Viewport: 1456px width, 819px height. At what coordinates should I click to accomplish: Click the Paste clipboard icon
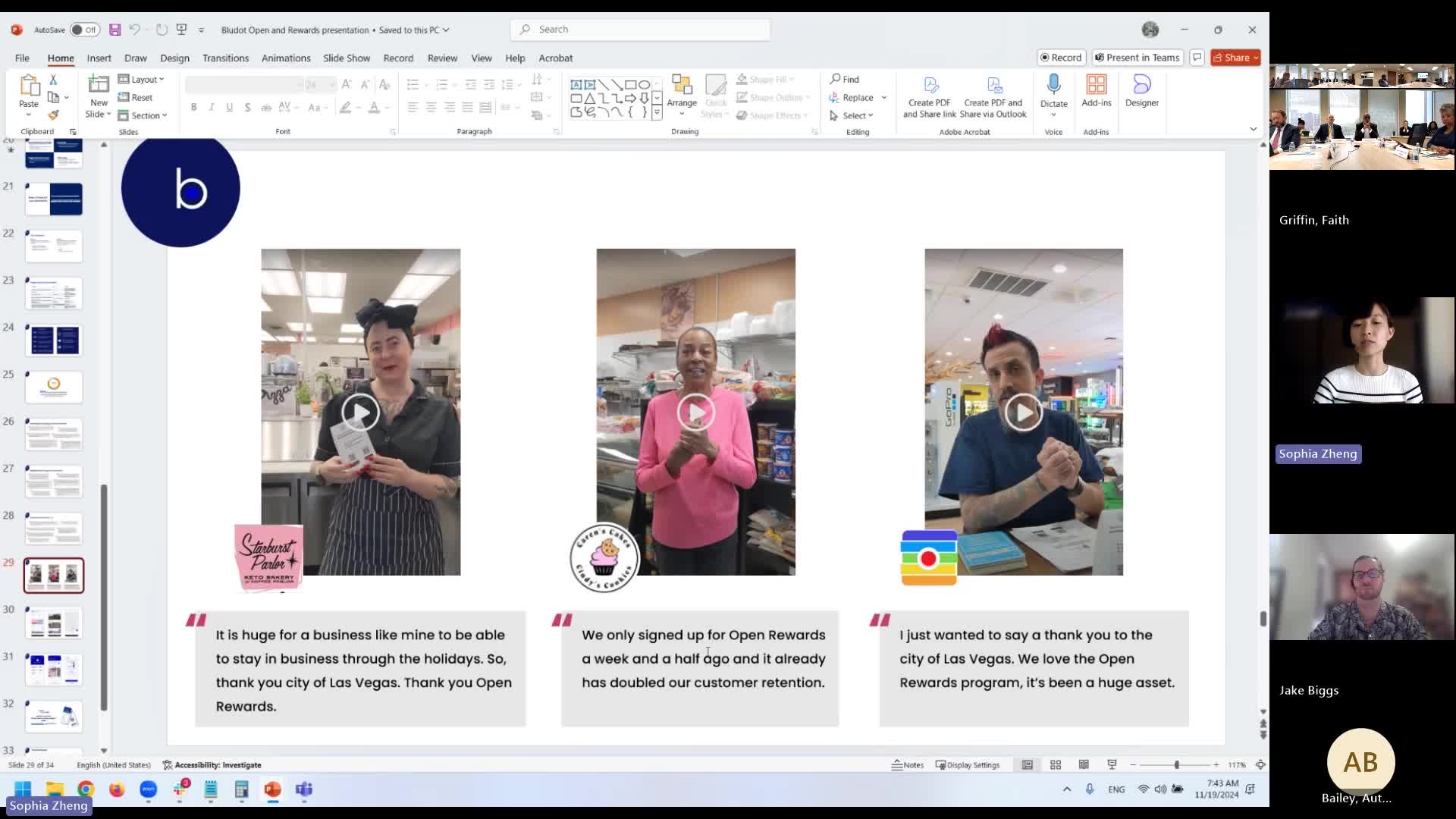[x=29, y=85]
